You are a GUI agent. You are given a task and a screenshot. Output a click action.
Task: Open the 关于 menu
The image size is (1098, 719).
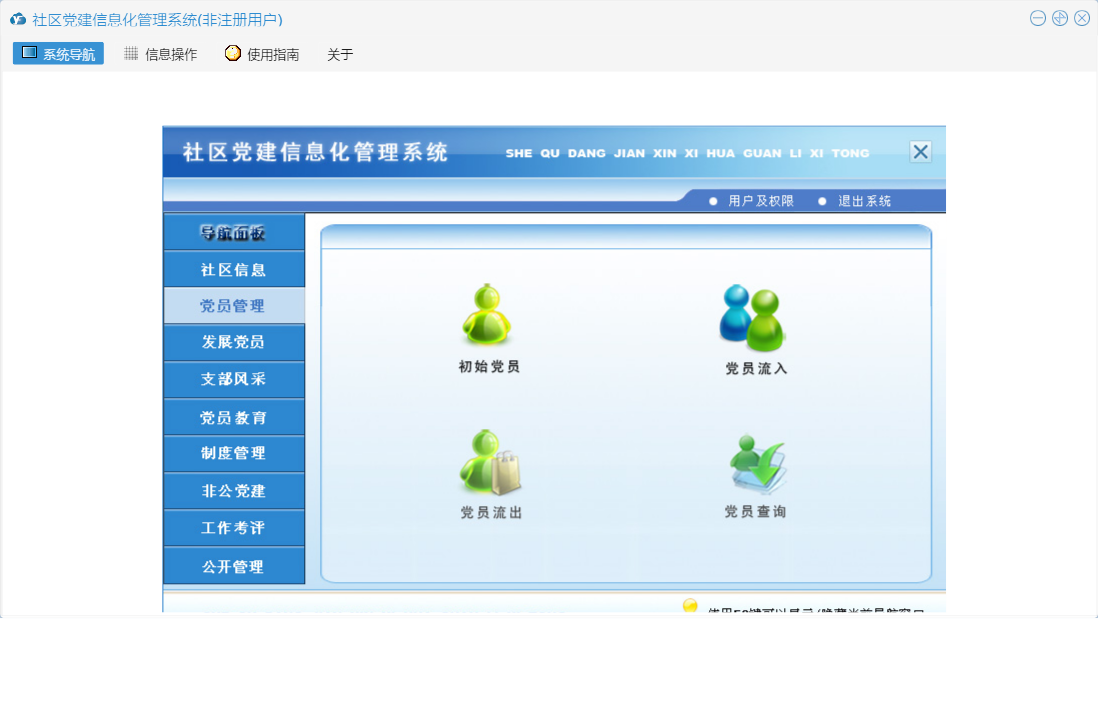340,55
